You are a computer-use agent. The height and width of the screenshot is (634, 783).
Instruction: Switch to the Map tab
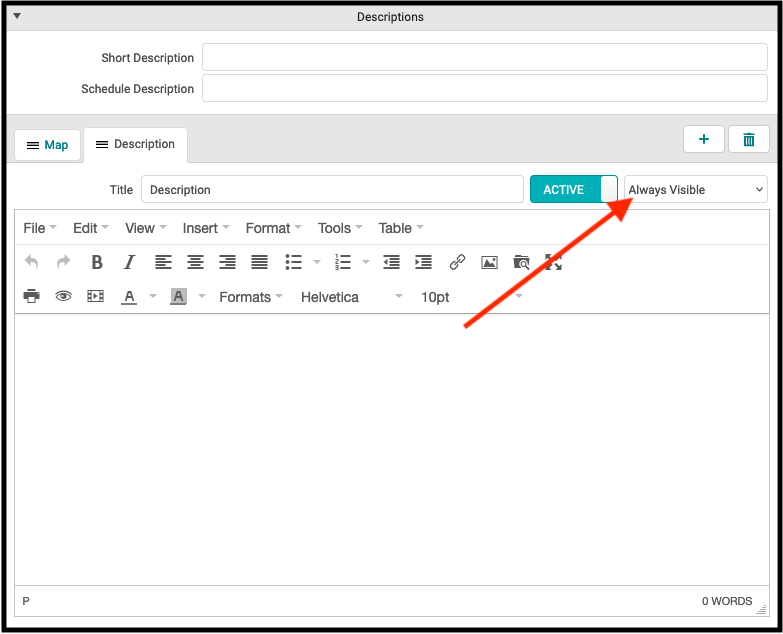pos(47,145)
